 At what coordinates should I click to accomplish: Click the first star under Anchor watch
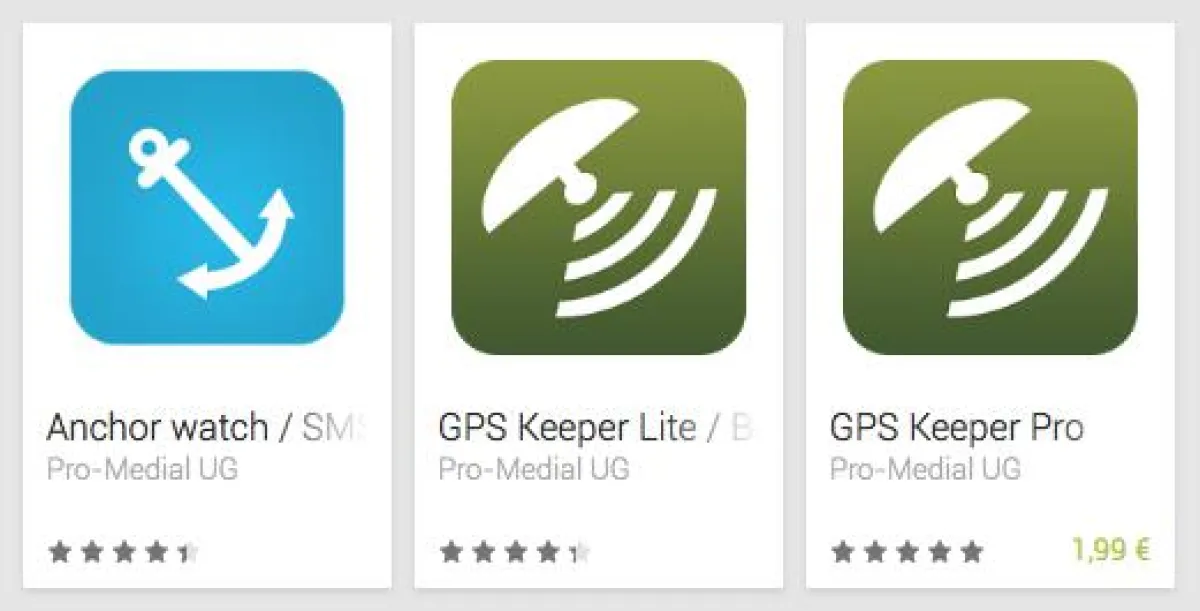pos(60,551)
